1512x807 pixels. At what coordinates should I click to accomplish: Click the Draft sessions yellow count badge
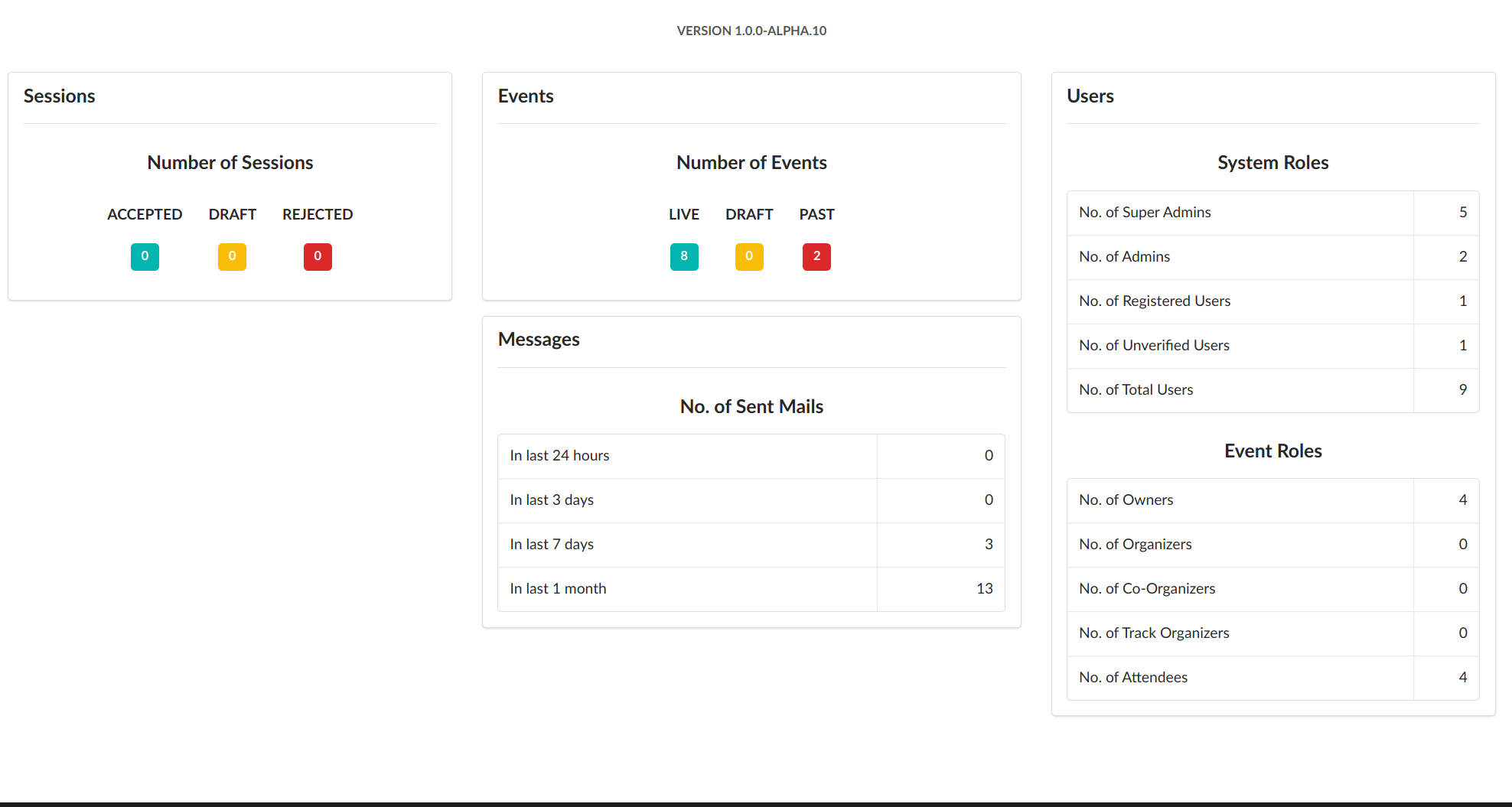click(x=232, y=256)
